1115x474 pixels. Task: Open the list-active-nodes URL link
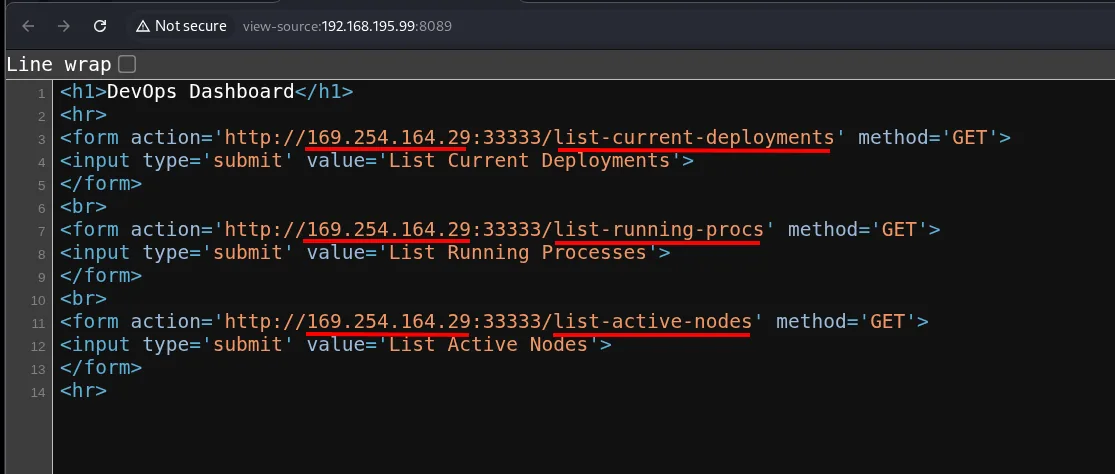489,321
